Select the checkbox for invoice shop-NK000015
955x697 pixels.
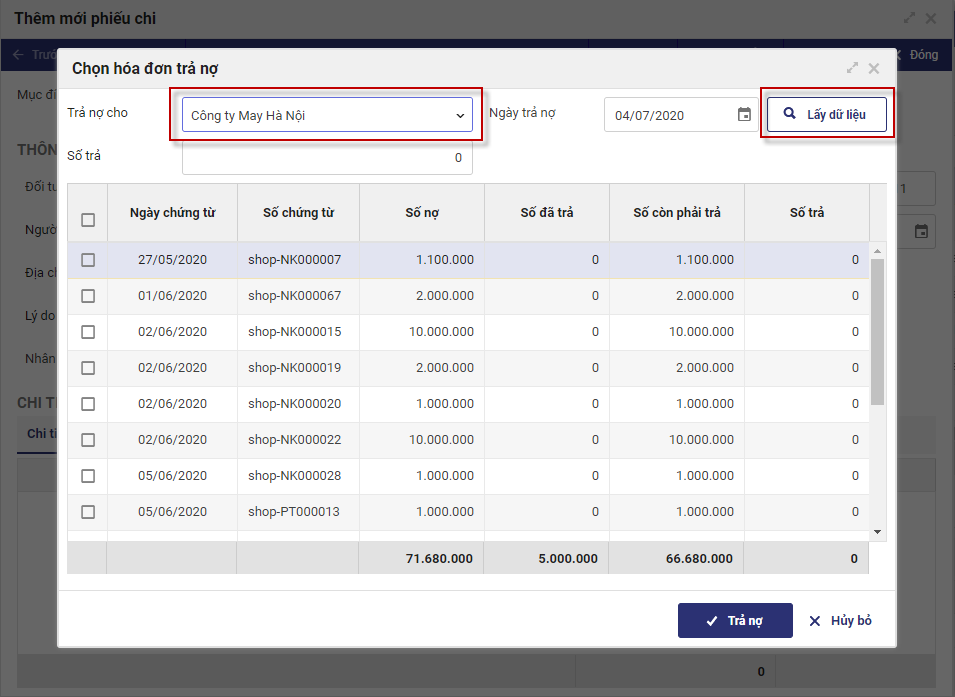(x=88, y=332)
